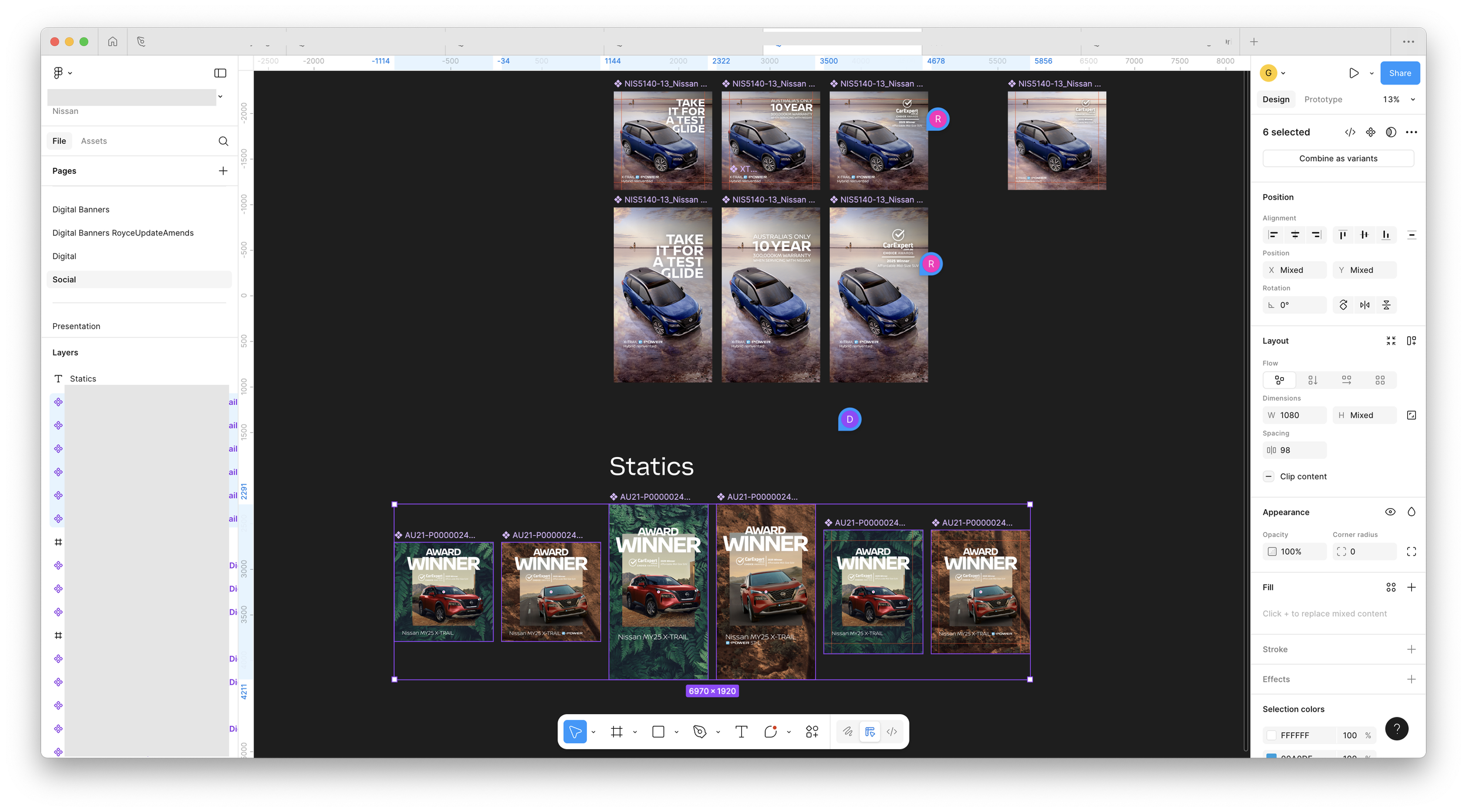The width and height of the screenshot is (1467, 812).
Task: Expand the file name dropdown chevron
Action: [221, 97]
